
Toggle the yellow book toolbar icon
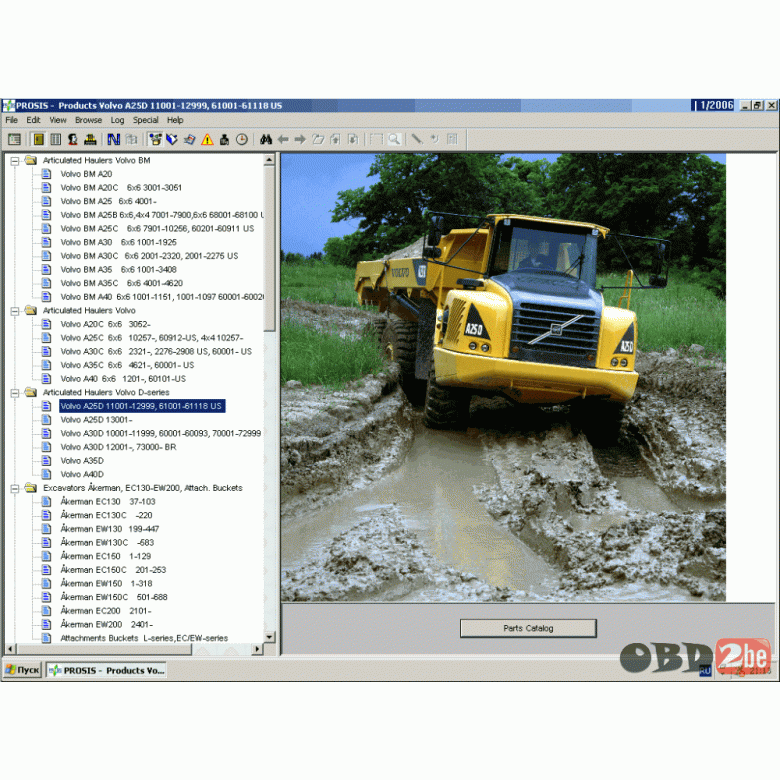(38, 139)
